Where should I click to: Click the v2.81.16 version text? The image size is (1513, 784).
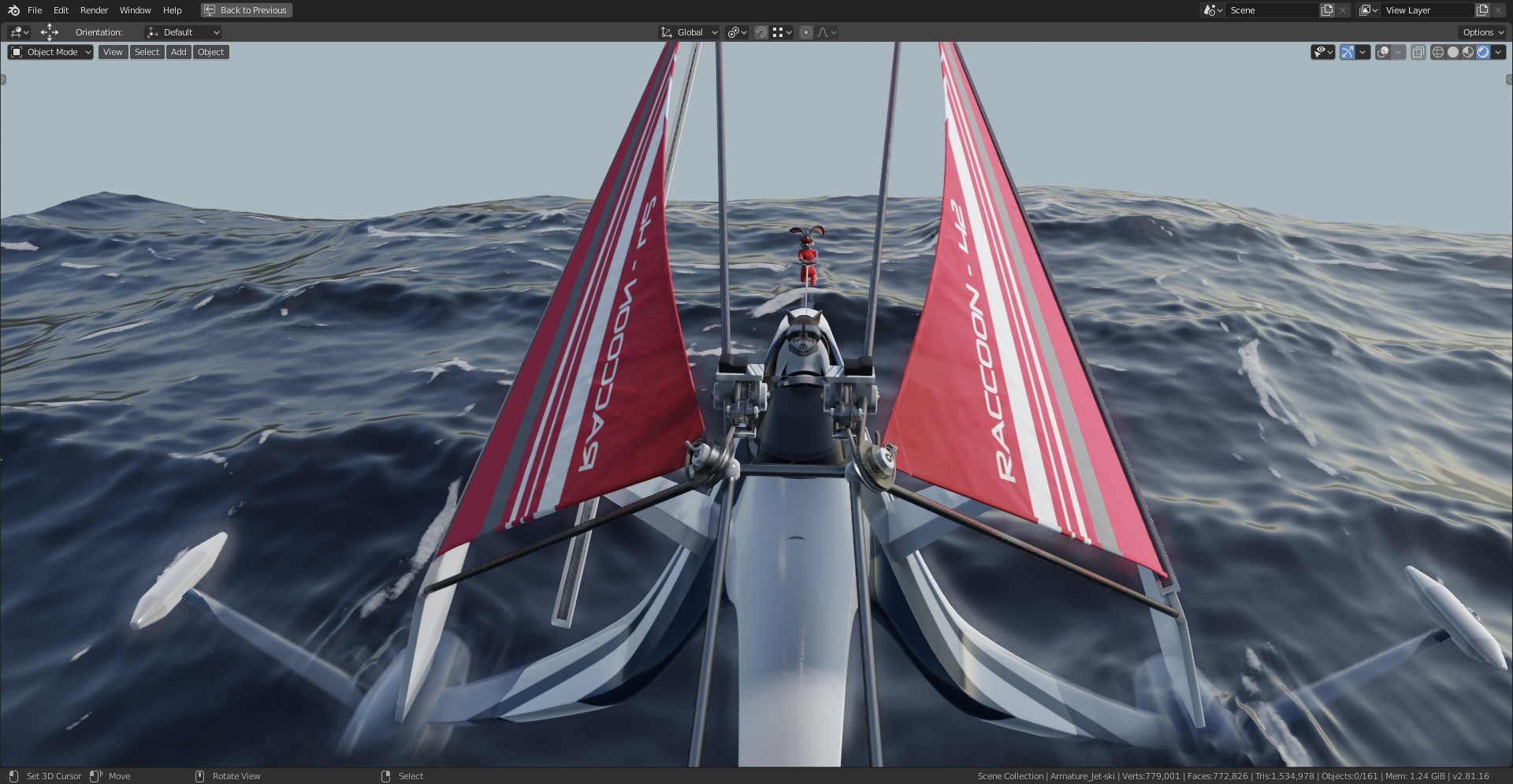click(x=1470, y=776)
